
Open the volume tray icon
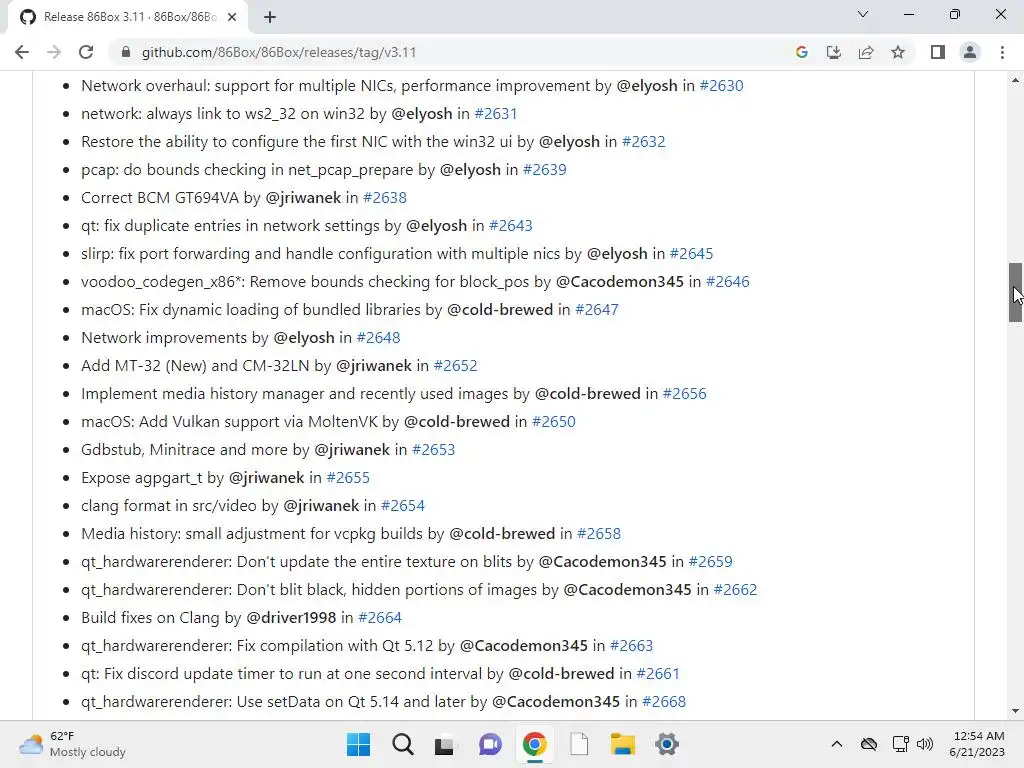pos(925,744)
